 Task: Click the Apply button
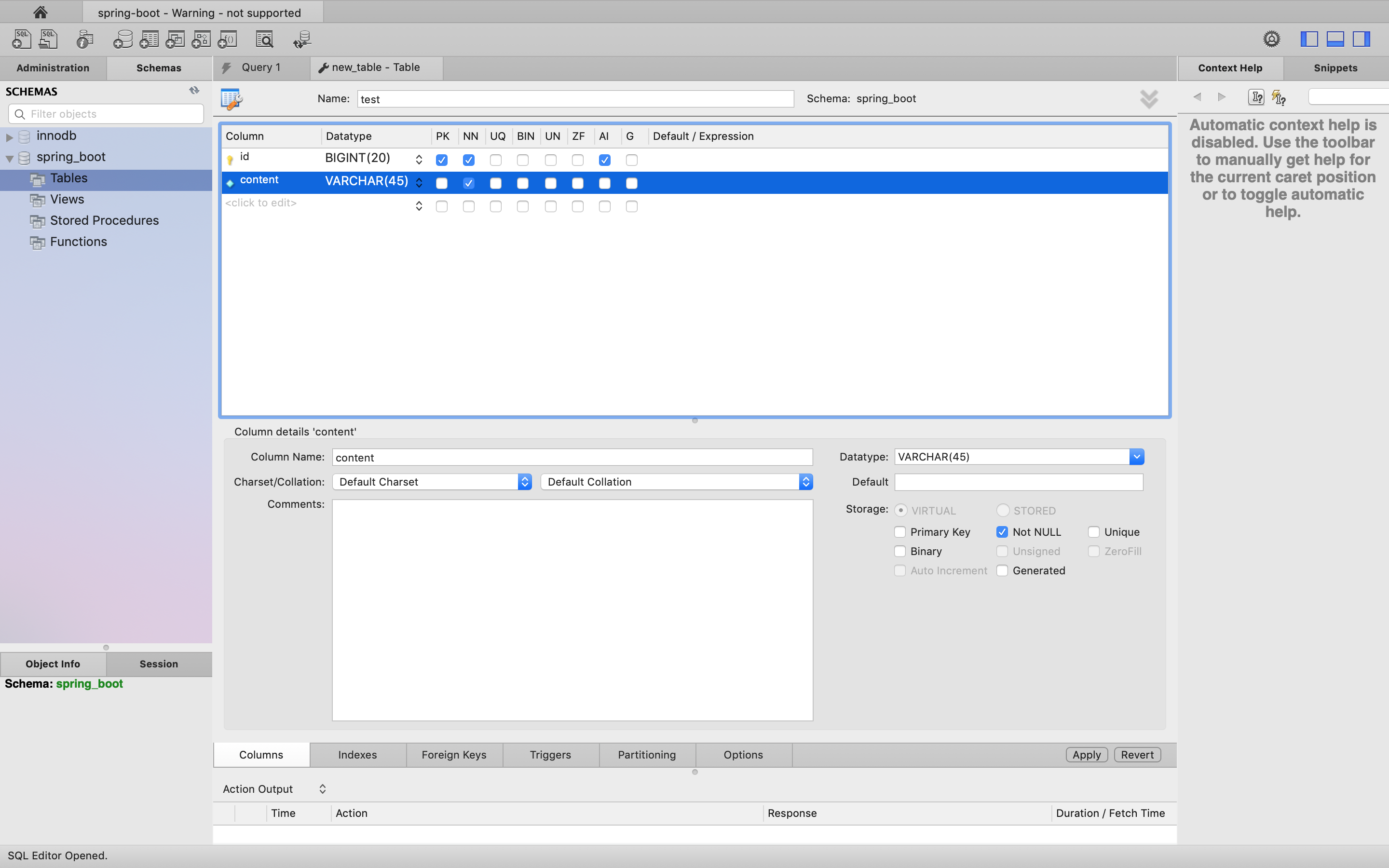1086,754
